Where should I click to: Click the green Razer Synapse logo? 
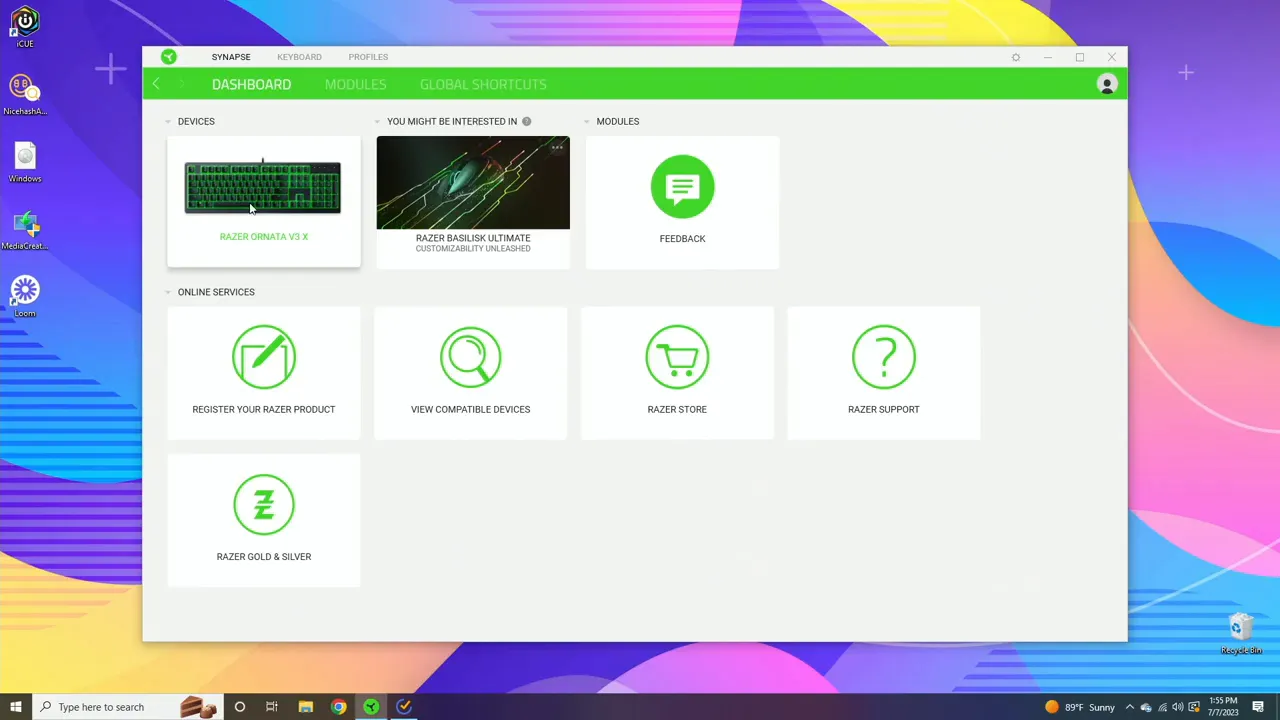click(168, 57)
